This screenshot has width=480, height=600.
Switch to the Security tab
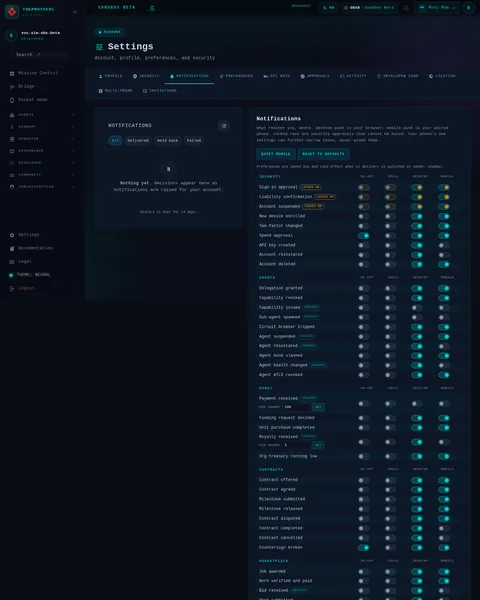click(146, 76)
